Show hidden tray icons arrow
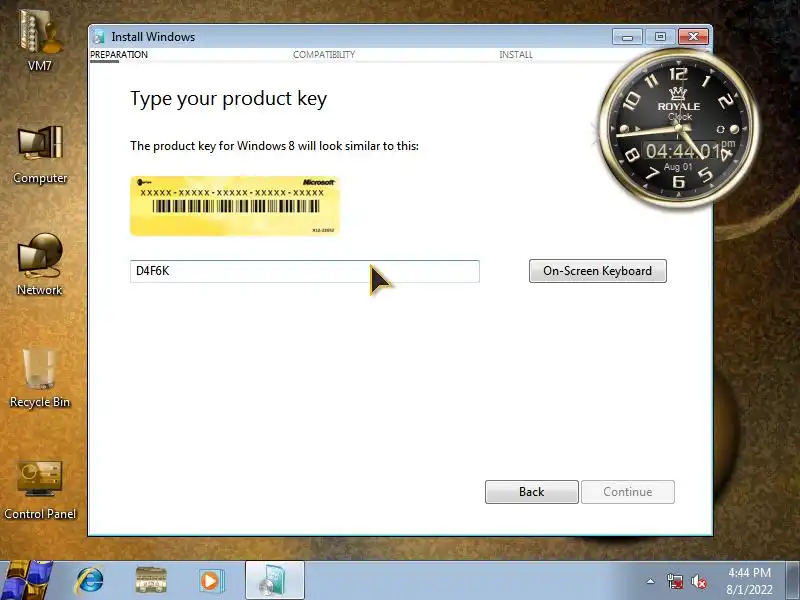Screen dimensions: 800x600 [651, 581]
